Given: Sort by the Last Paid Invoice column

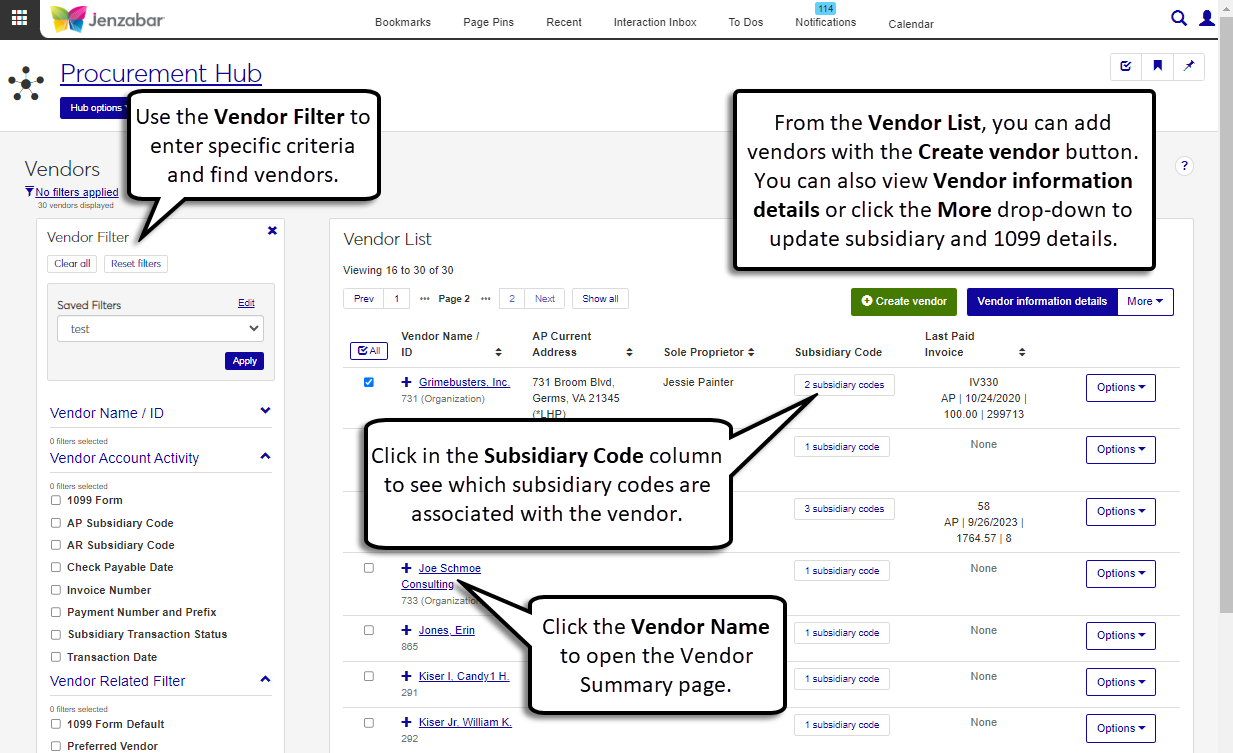Looking at the screenshot, I should pos(1022,352).
